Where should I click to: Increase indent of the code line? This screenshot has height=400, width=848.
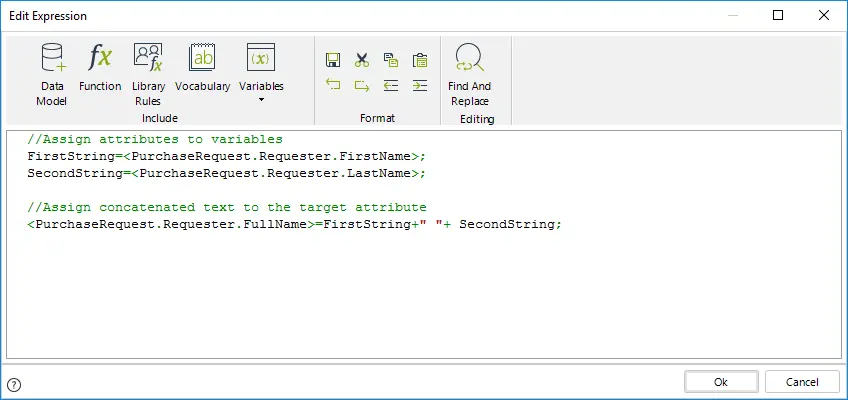(x=420, y=85)
